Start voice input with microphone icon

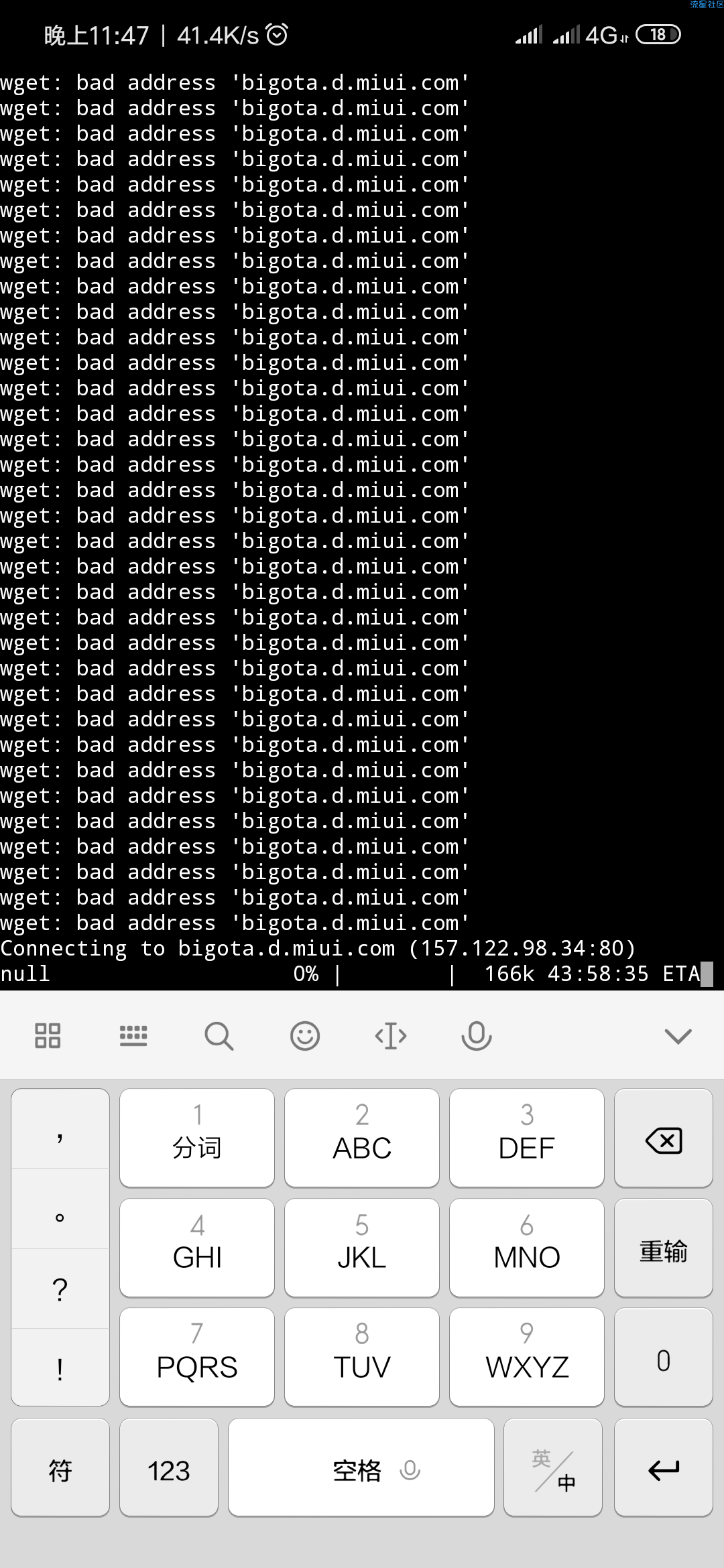(477, 1036)
